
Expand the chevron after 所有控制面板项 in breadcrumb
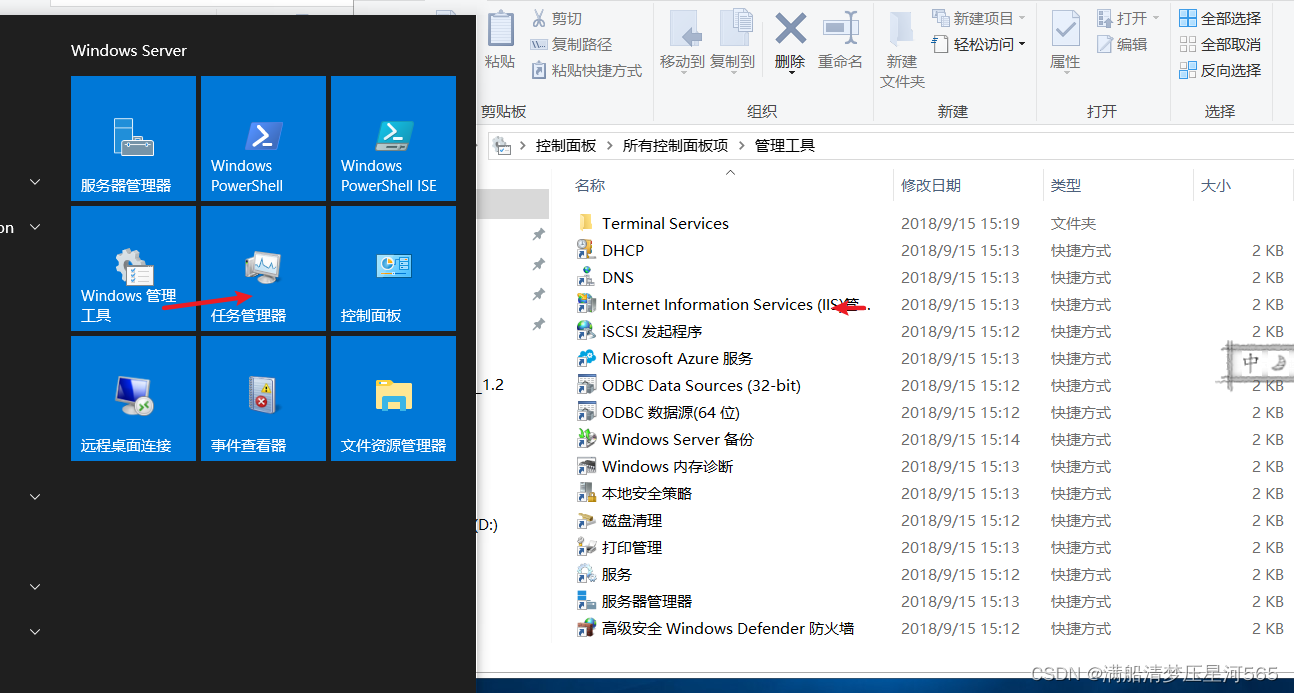[x=741, y=145]
